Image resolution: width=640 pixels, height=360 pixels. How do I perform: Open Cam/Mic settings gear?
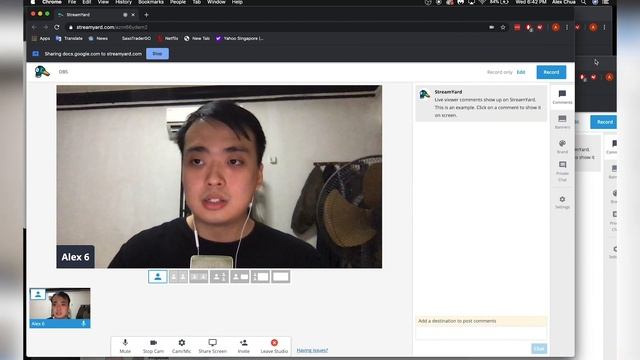[x=182, y=346]
